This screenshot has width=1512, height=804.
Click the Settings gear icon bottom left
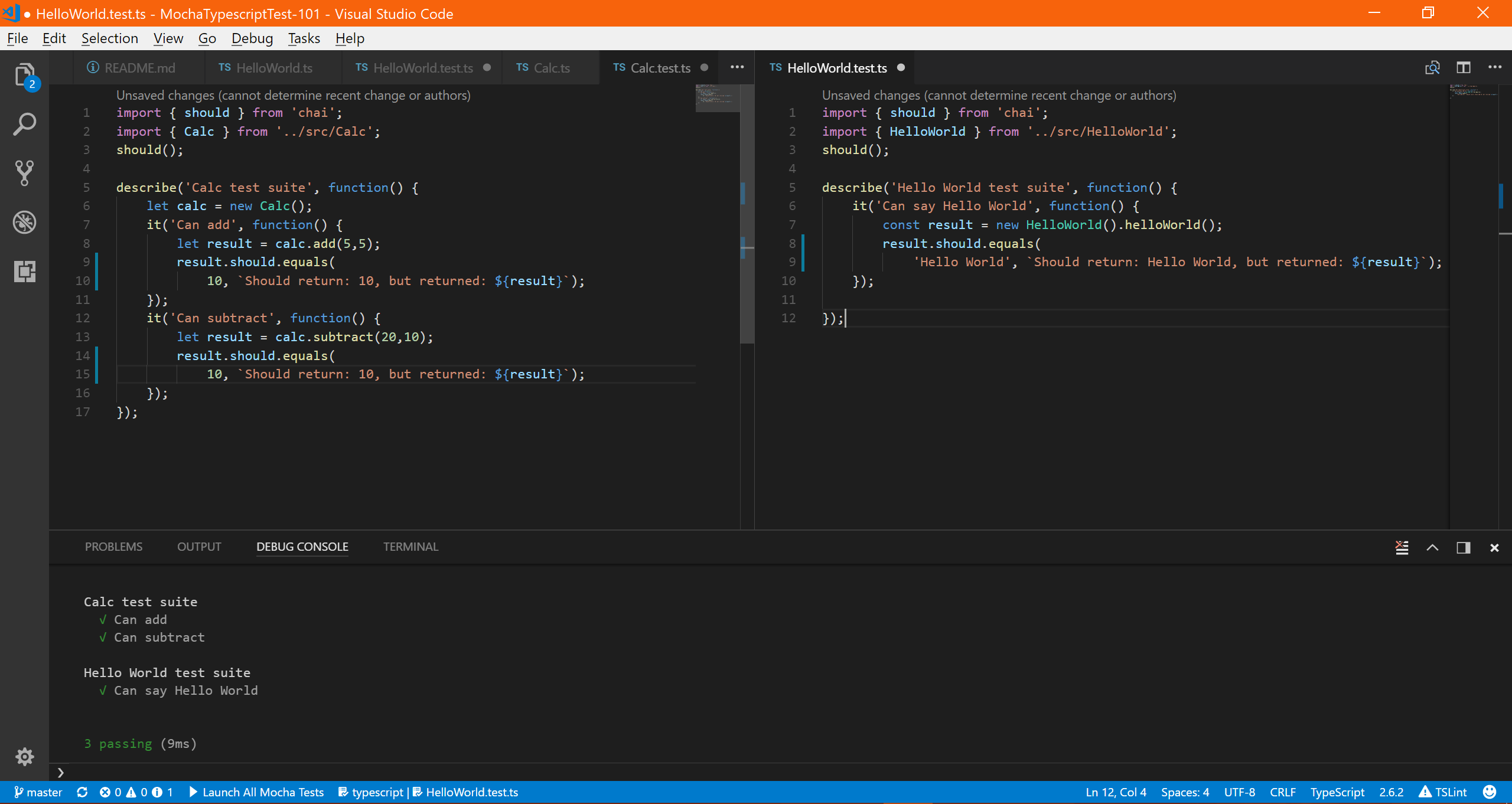click(x=24, y=756)
